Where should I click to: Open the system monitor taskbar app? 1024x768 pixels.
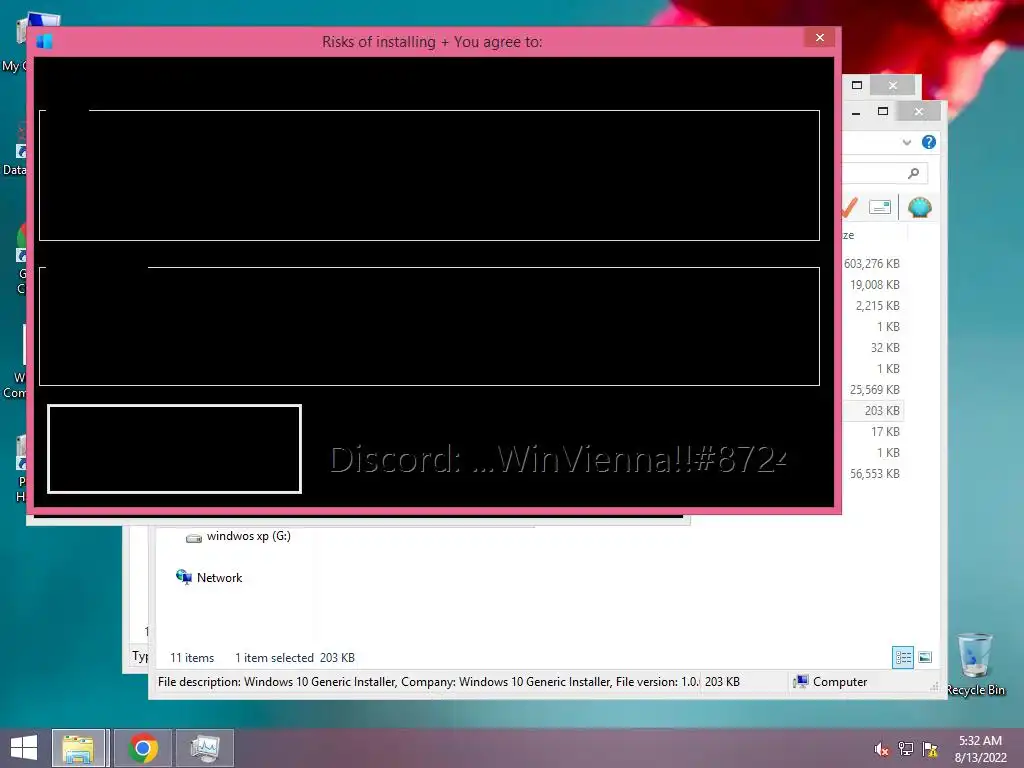point(205,748)
